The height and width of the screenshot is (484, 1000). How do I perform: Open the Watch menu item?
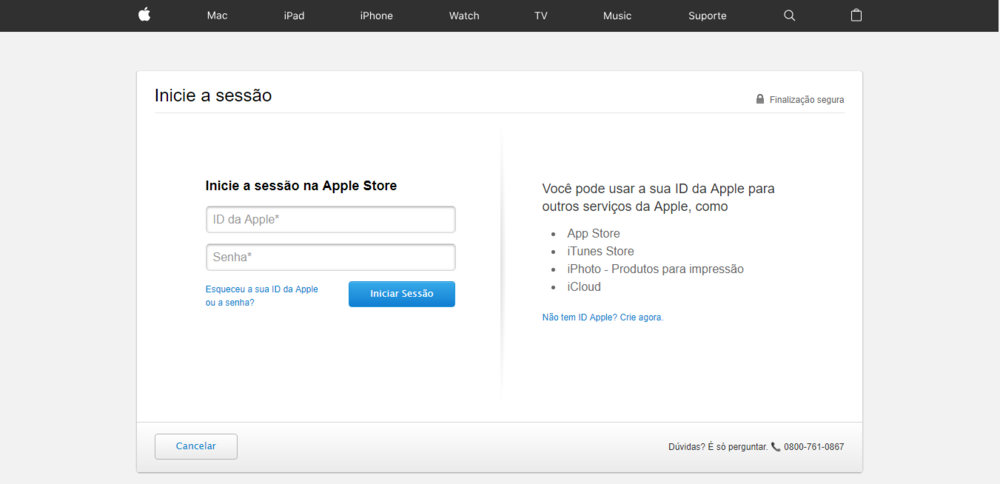click(464, 16)
